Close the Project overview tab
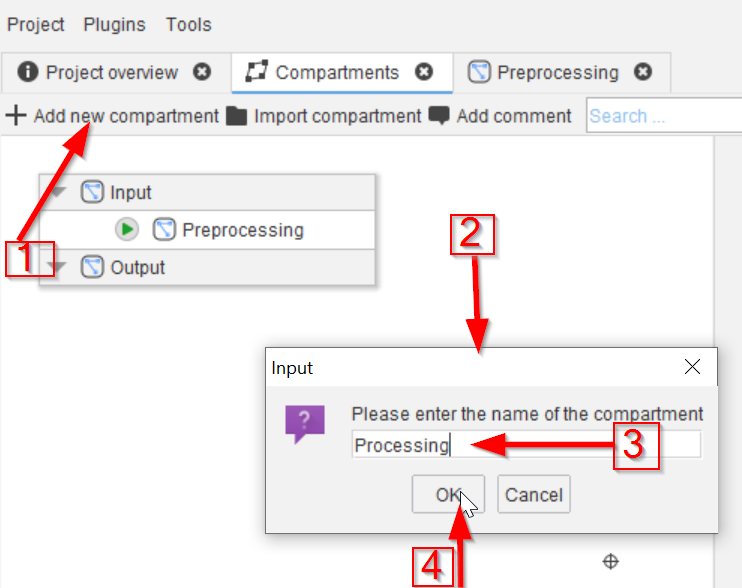The width and height of the screenshot is (742, 588). (x=202, y=72)
